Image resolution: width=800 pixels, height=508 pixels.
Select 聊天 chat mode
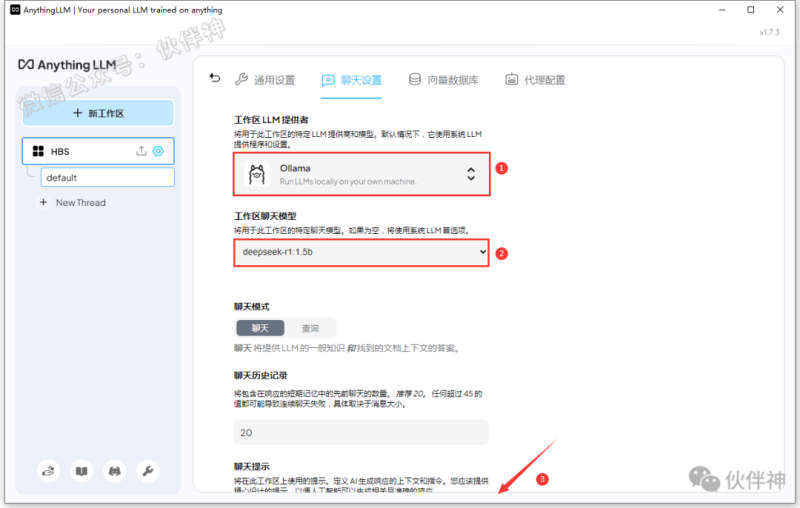tap(260, 328)
